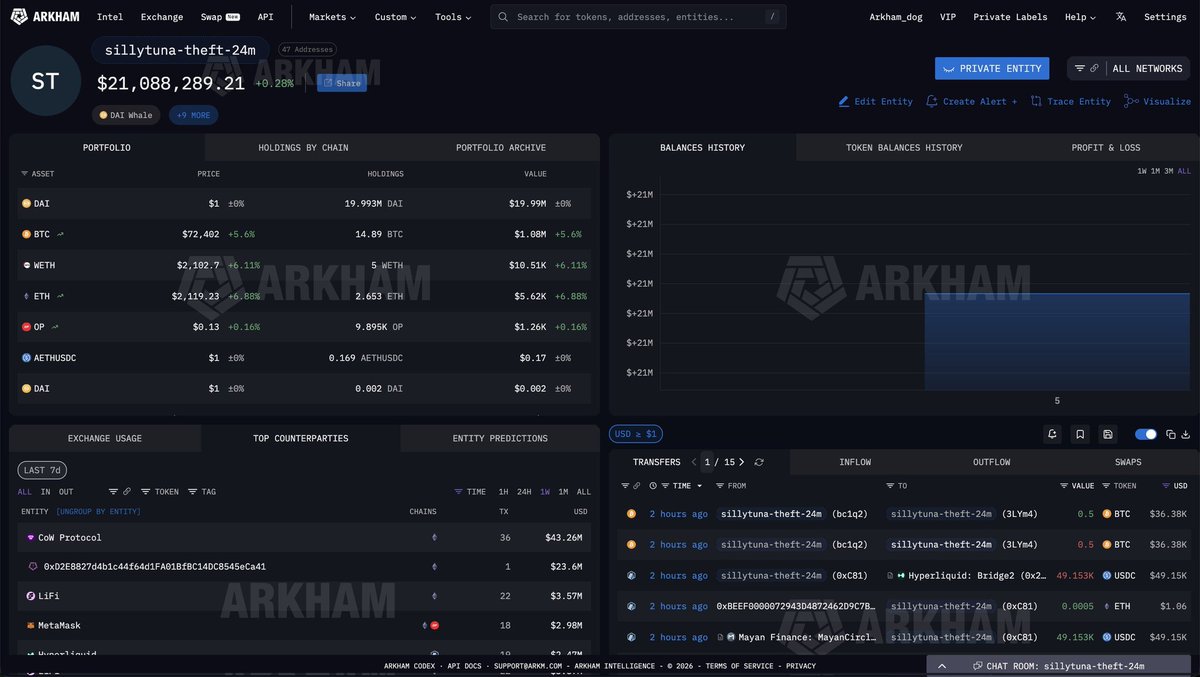
Task: Click the Create Alert + link
Action: click(972, 101)
